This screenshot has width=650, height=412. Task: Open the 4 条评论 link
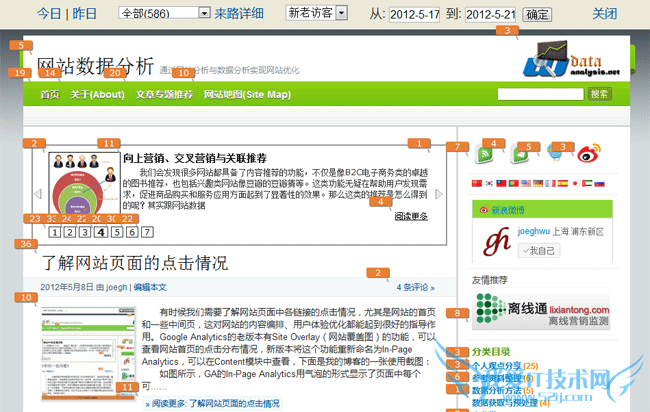[415, 287]
